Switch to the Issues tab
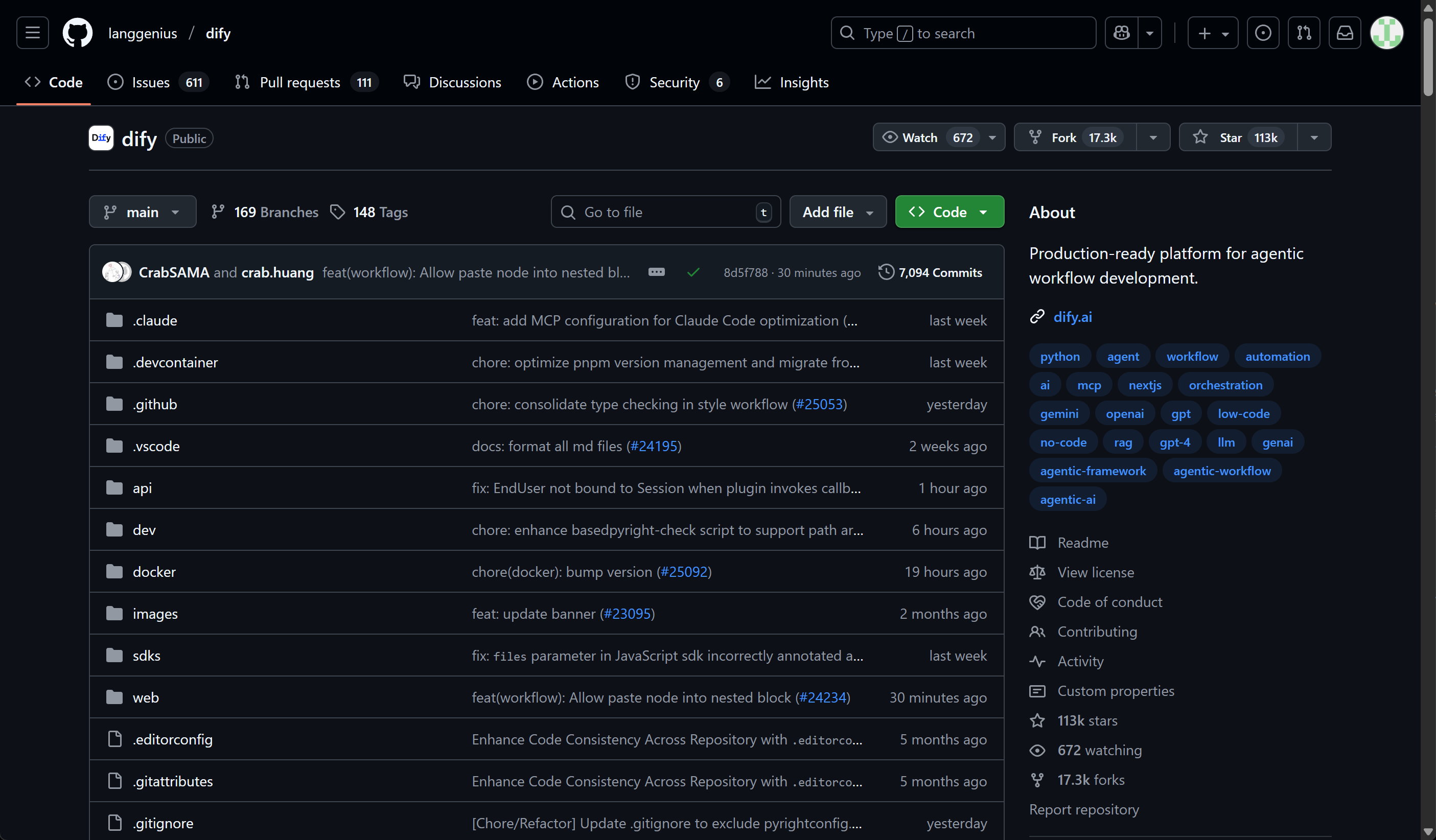The height and width of the screenshot is (840, 1436). (158, 82)
